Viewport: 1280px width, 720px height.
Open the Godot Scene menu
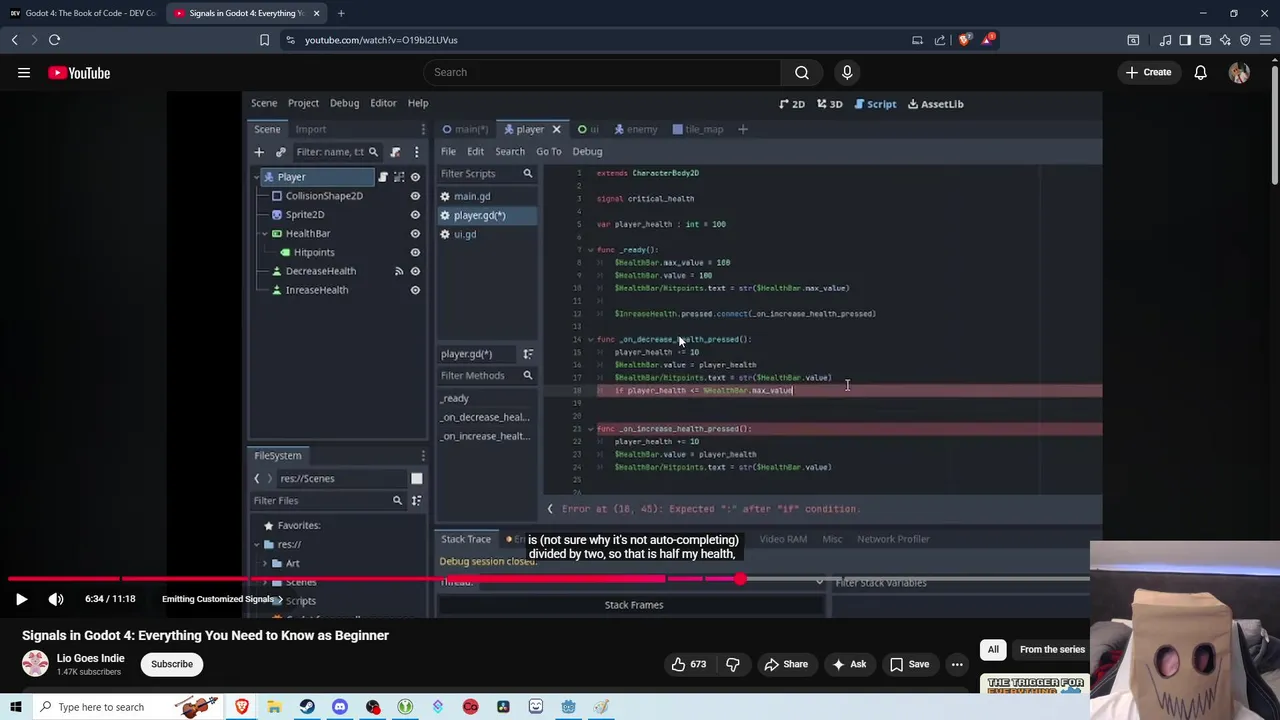264,103
